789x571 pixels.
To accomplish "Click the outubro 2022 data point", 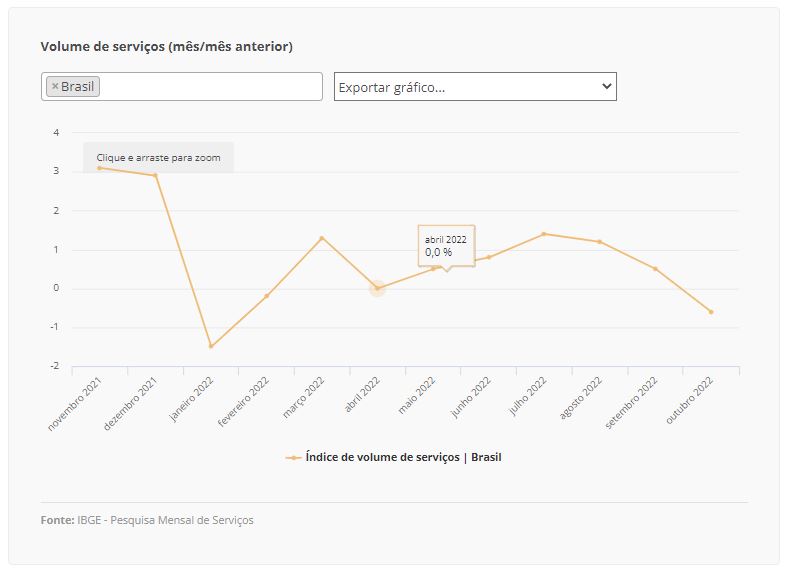I will tap(711, 312).
